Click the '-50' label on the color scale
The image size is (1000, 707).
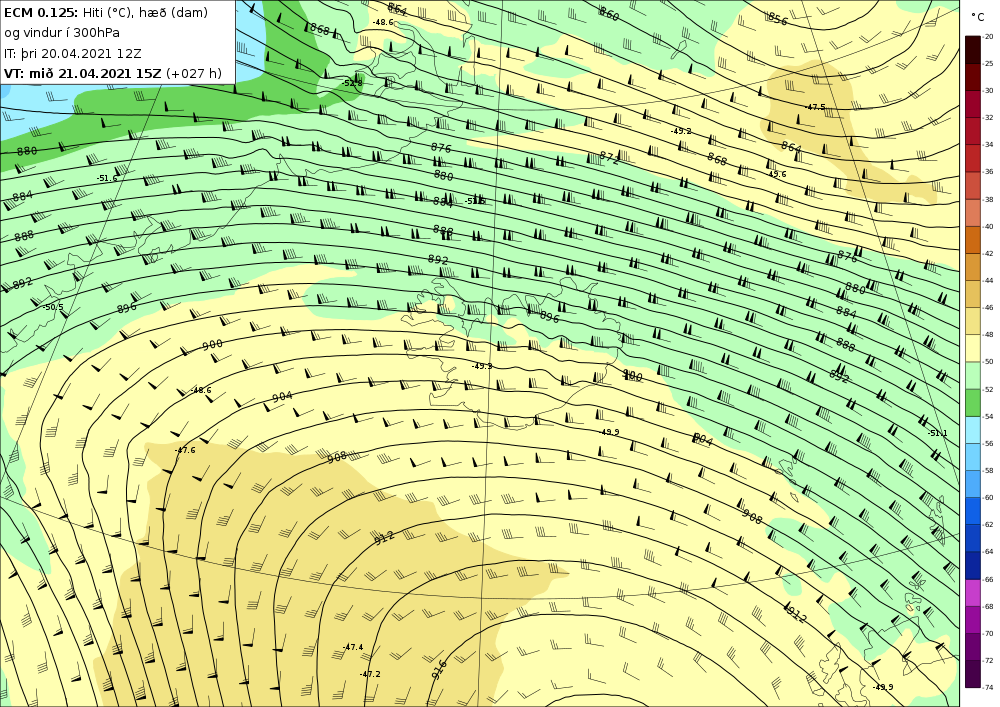(x=989, y=362)
